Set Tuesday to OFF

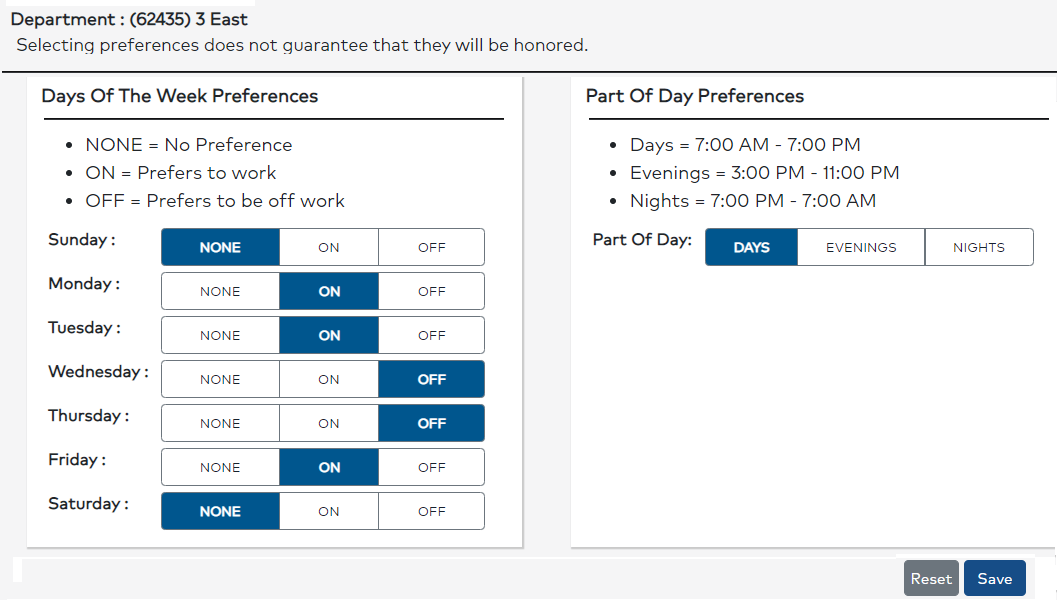coord(431,335)
